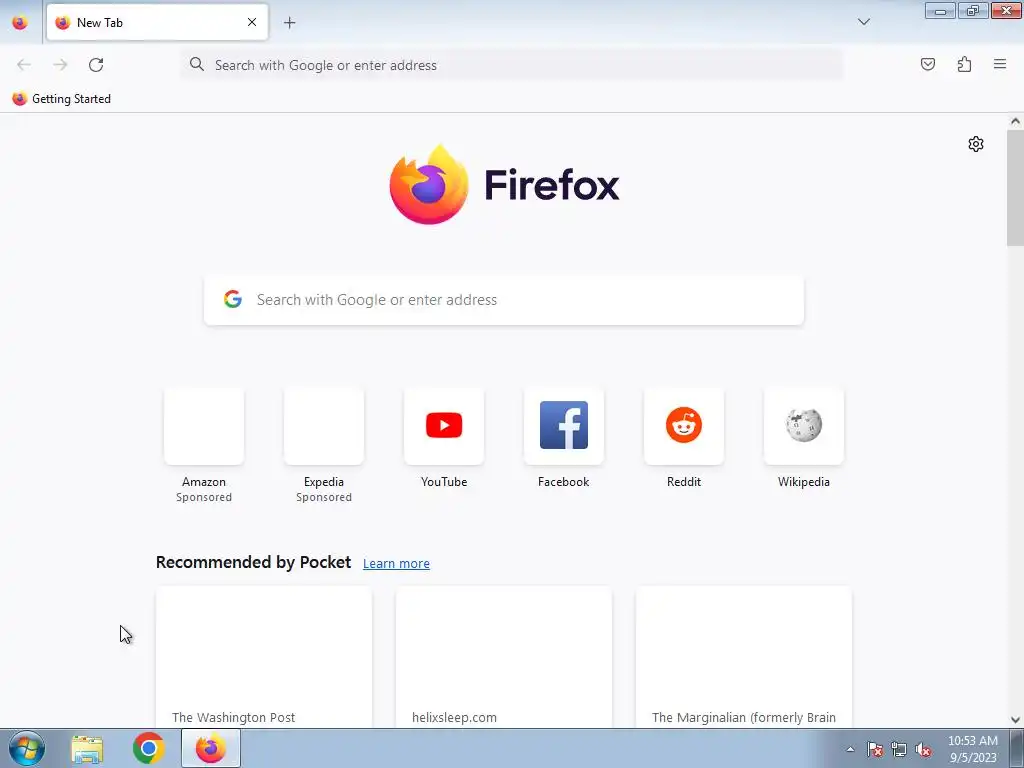Go forward with the forward arrow
The height and width of the screenshot is (768, 1024).
coord(60,65)
